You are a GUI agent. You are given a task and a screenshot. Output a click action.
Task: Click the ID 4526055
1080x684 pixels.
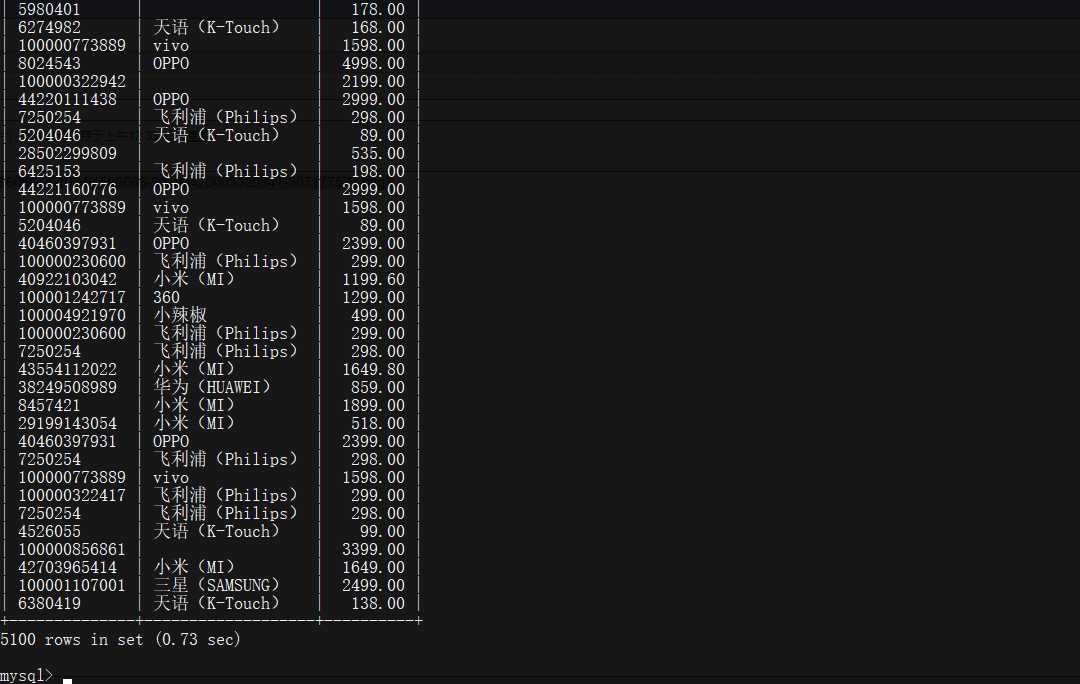tap(49, 532)
